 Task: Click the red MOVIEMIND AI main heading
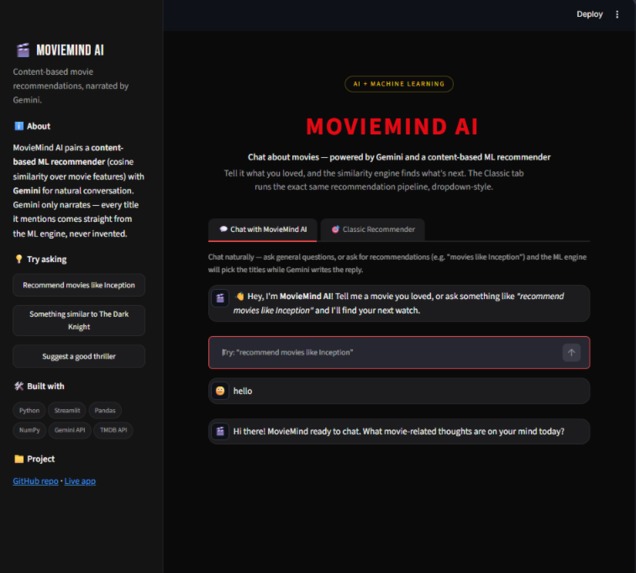(392, 126)
